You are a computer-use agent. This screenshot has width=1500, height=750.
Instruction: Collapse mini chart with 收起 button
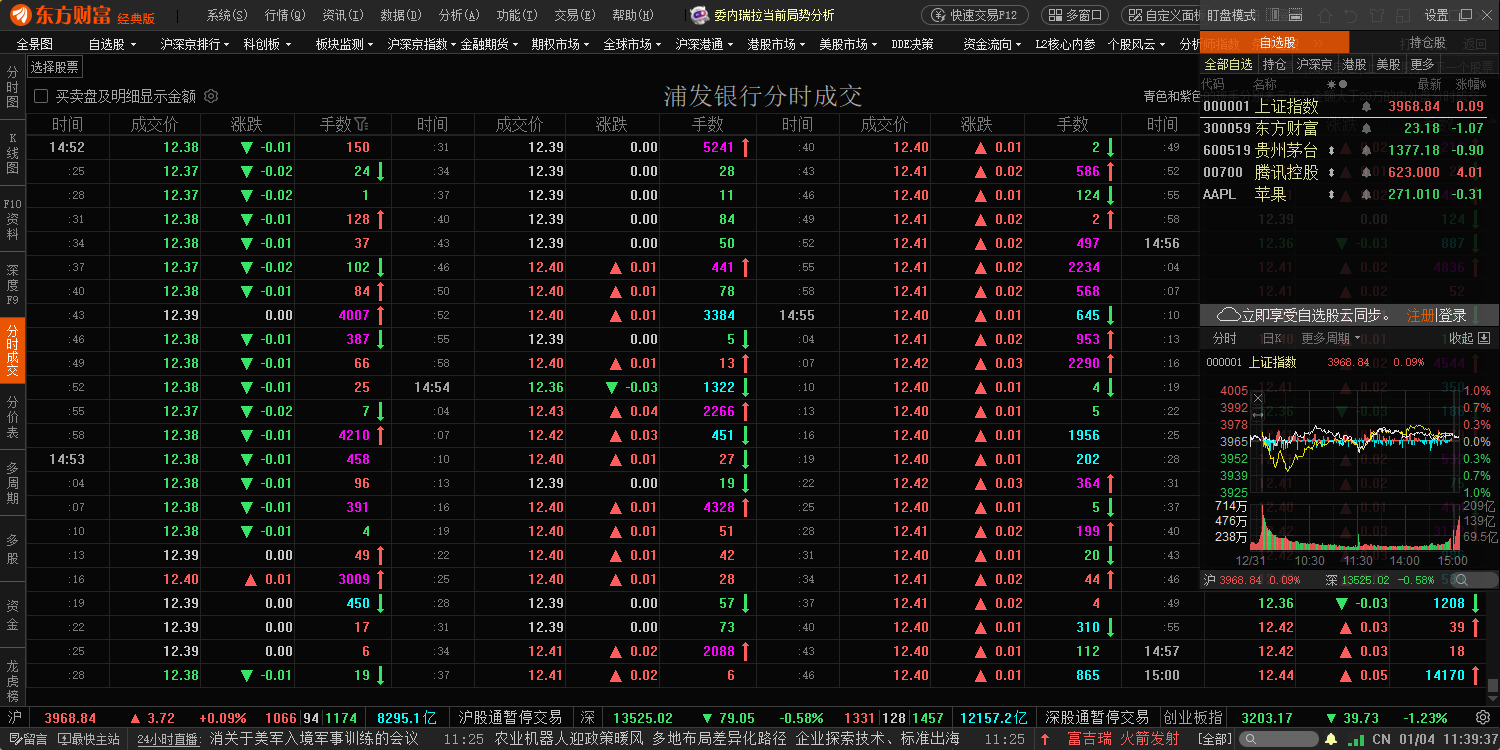(1470, 339)
